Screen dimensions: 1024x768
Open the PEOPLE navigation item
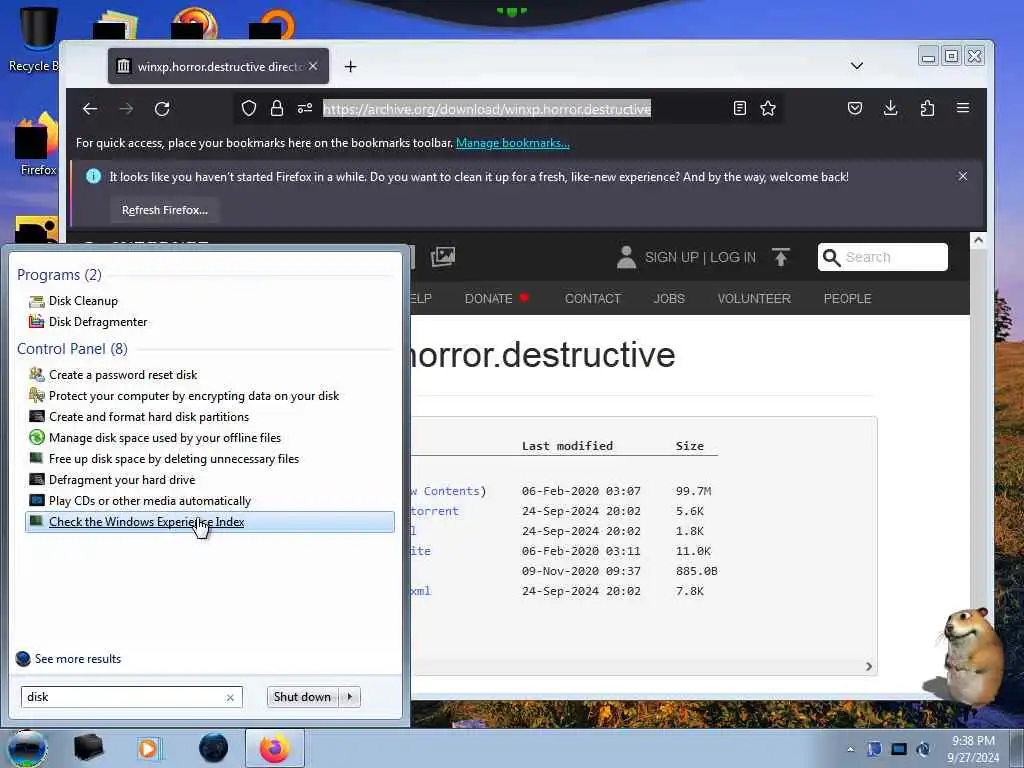[x=847, y=298]
